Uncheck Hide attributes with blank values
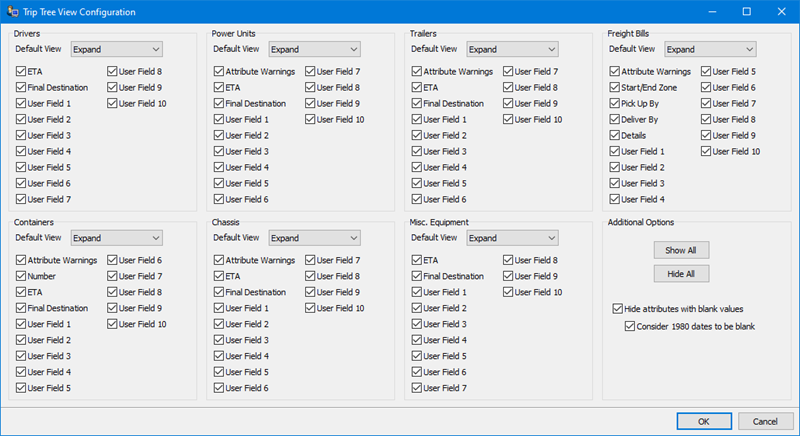This screenshot has height=436, width=800. point(617,309)
